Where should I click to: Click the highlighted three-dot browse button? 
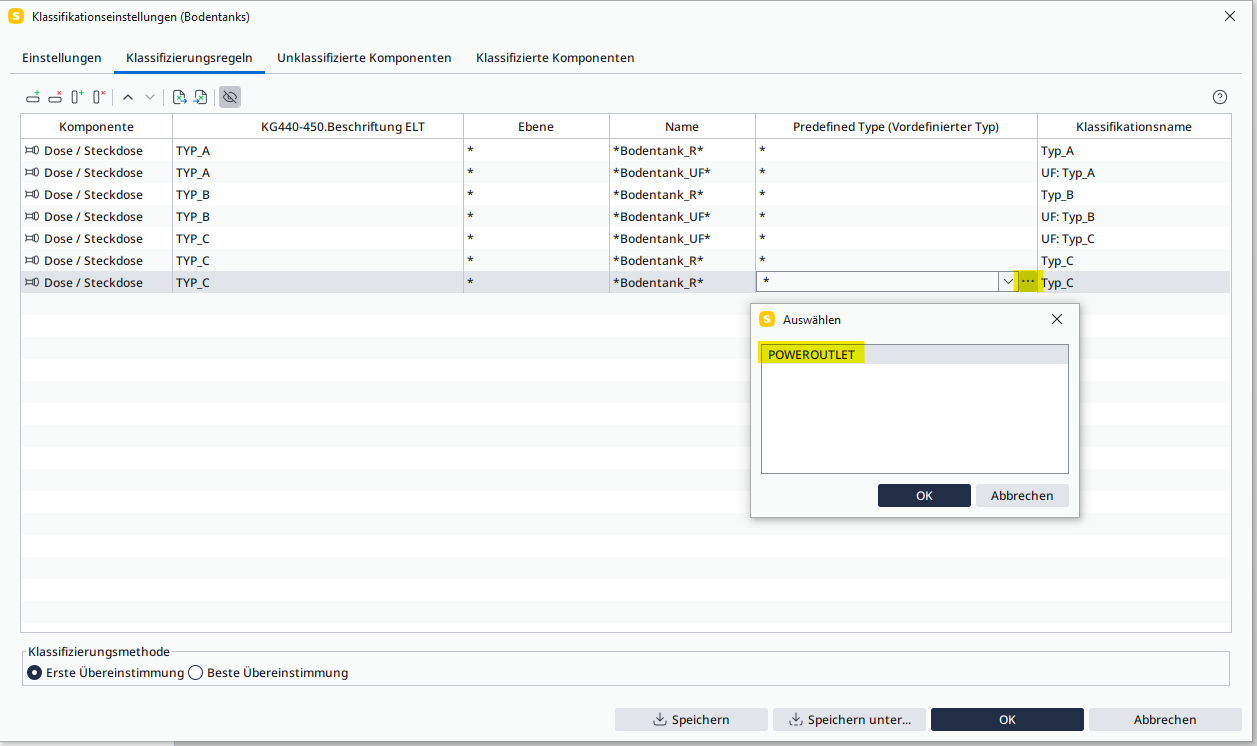(1028, 282)
